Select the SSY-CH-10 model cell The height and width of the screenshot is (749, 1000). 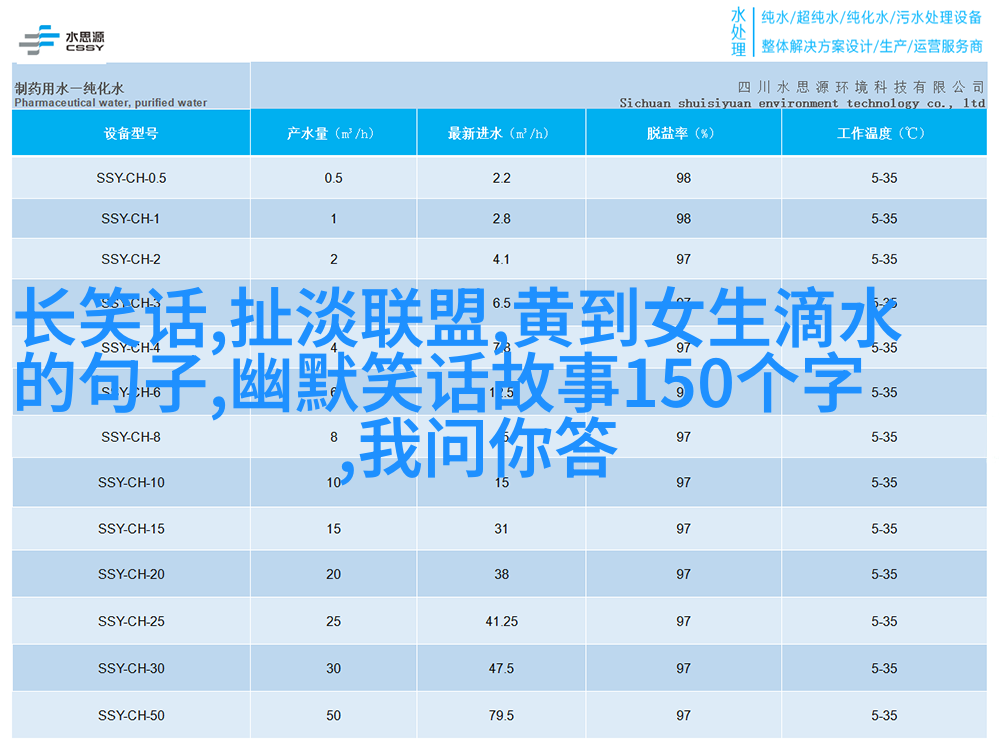[x=131, y=483]
